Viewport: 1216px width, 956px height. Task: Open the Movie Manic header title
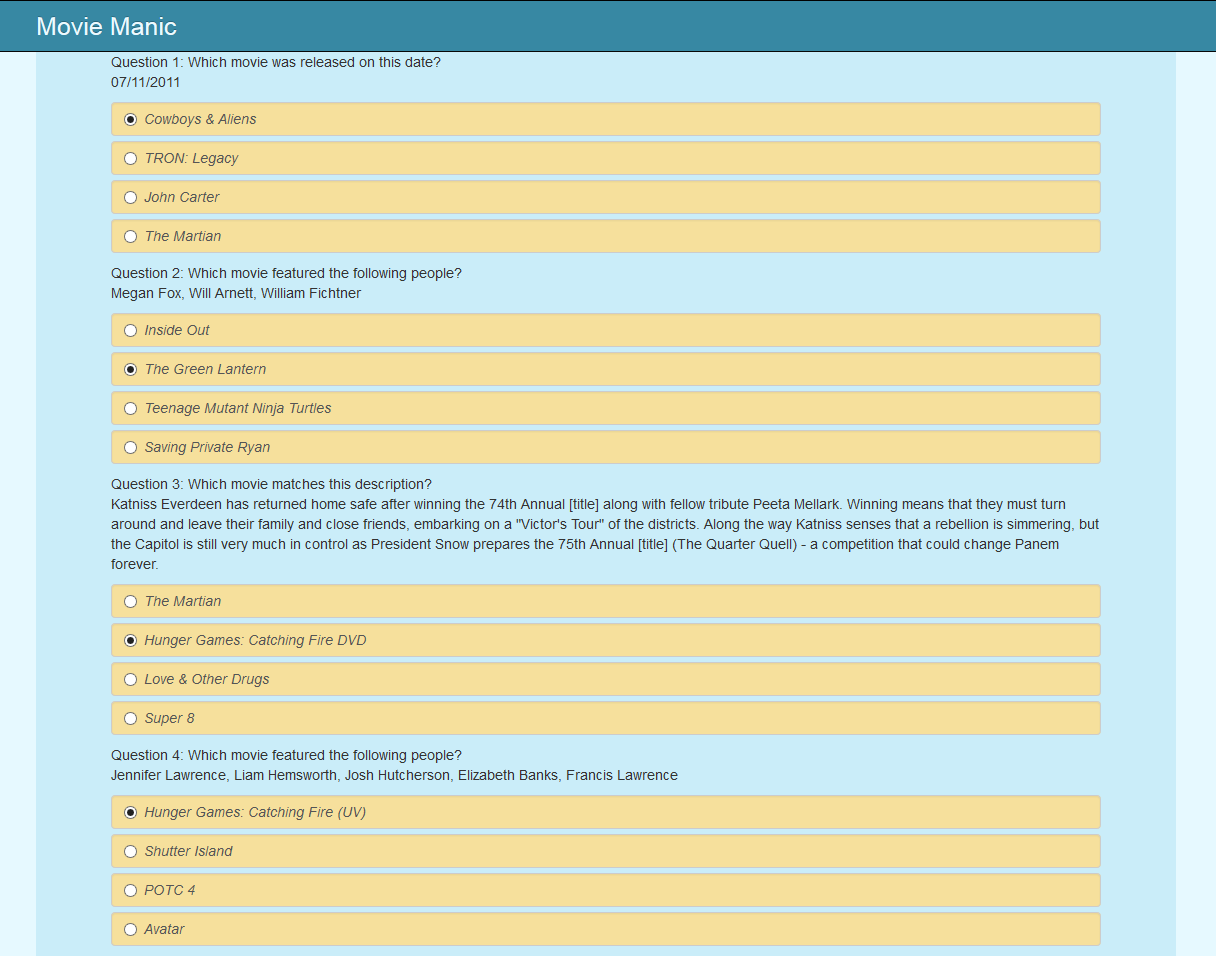pos(106,27)
